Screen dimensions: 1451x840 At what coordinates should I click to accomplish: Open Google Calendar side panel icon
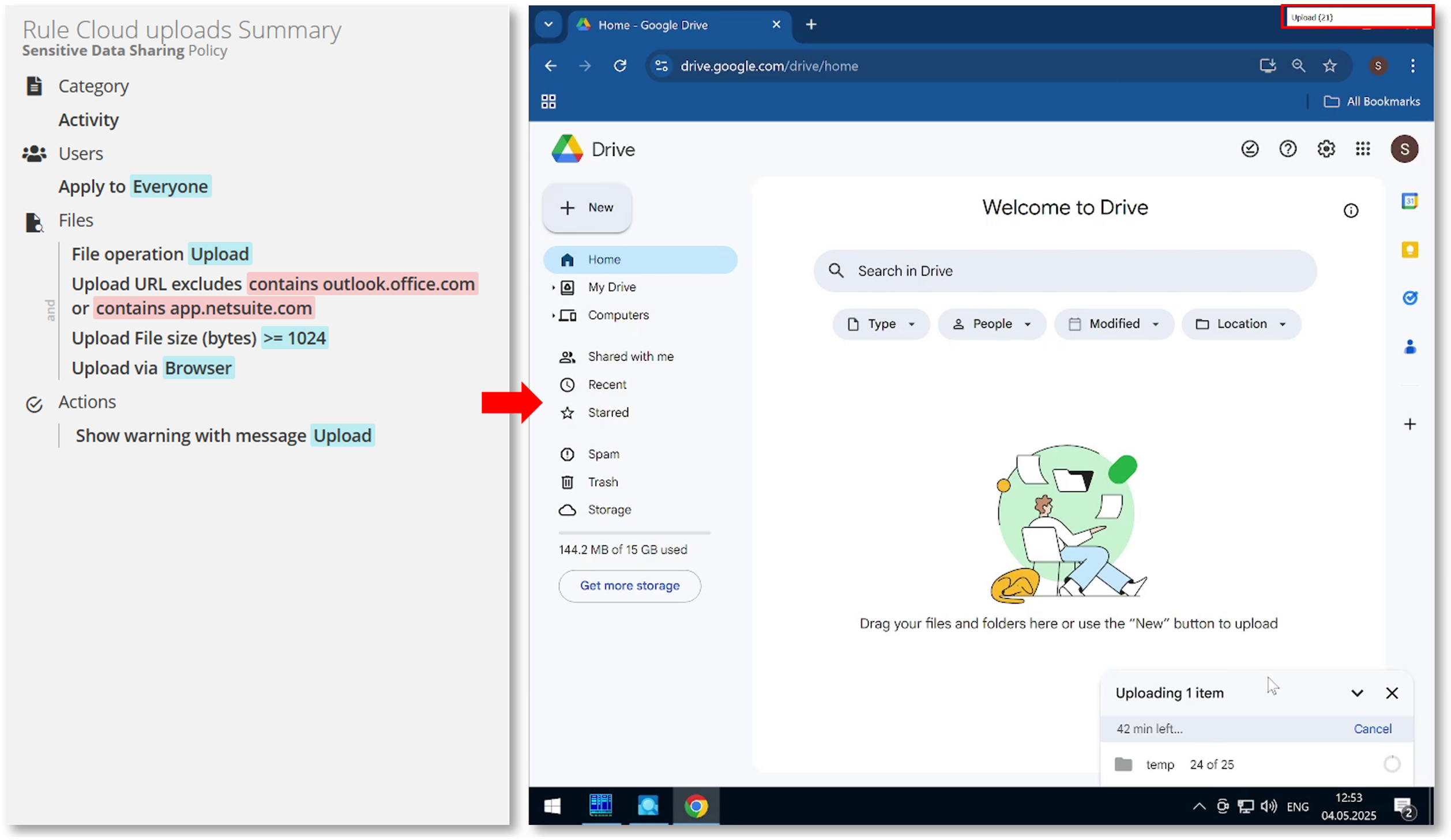(x=1409, y=201)
